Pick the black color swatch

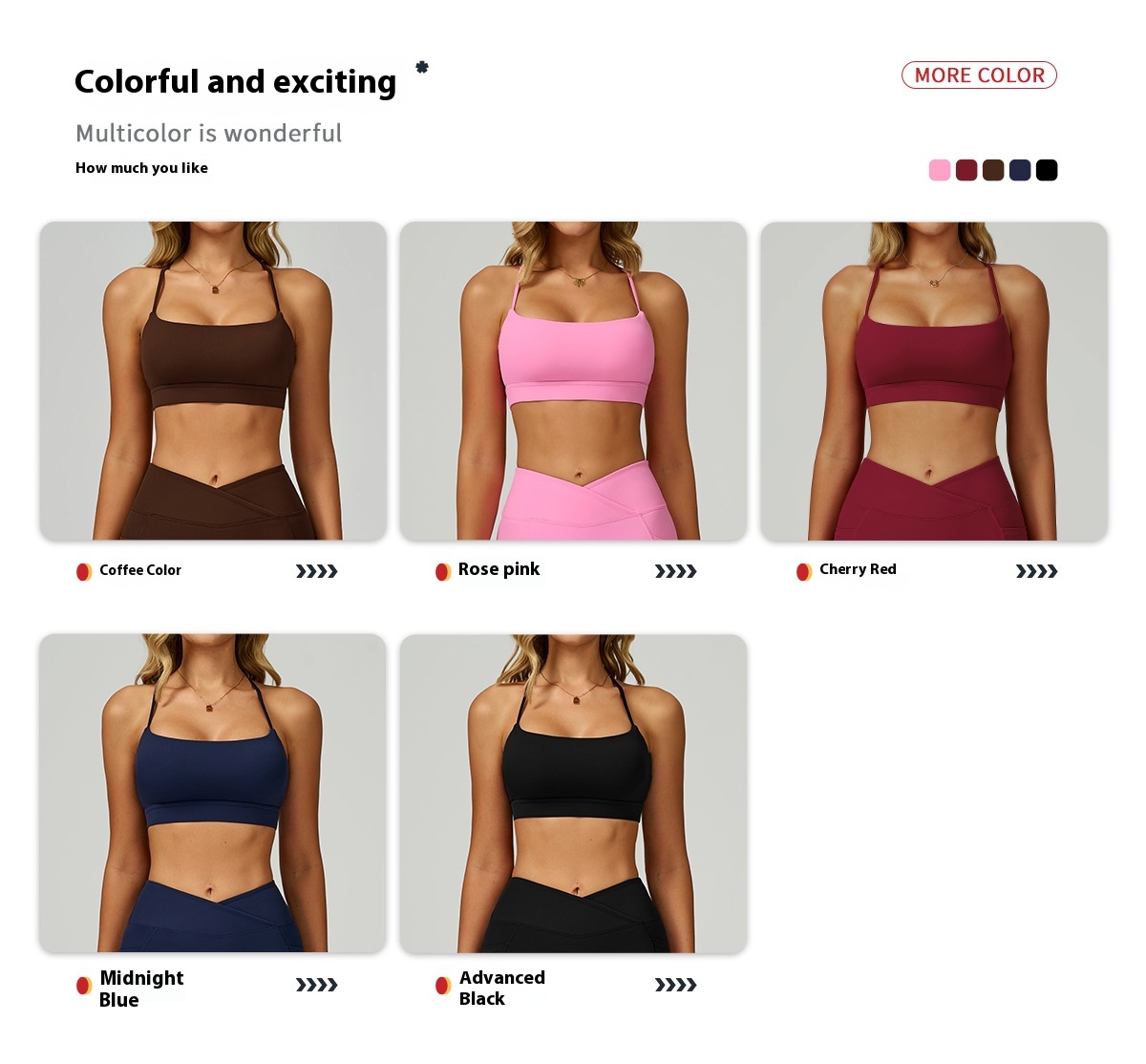[x=1047, y=170]
